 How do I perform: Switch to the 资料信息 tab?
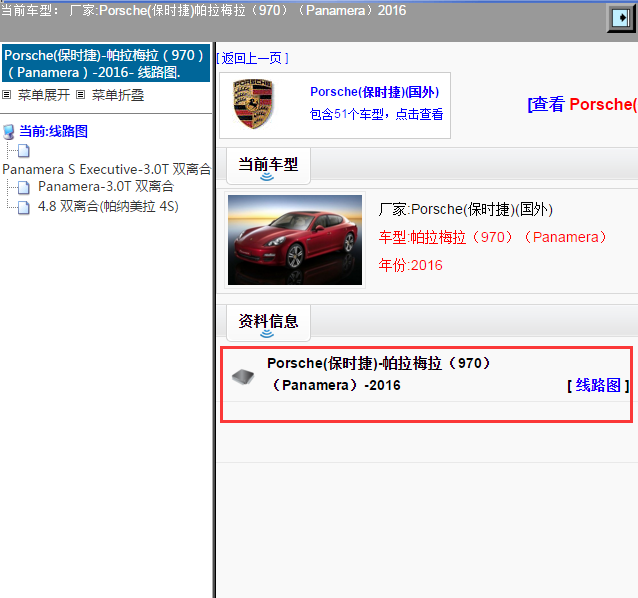(268, 322)
